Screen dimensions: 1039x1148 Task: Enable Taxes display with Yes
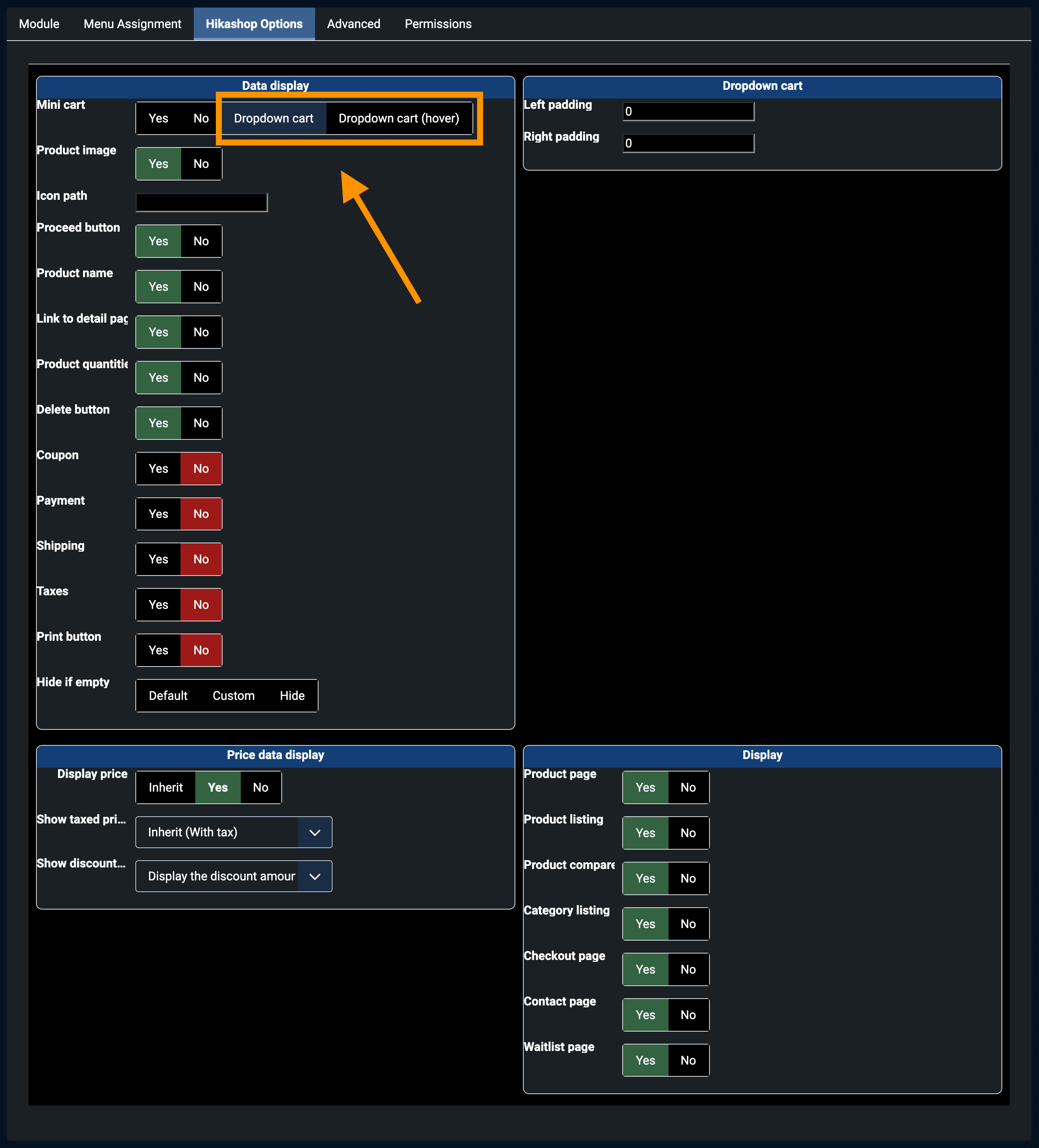coord(158,605)
